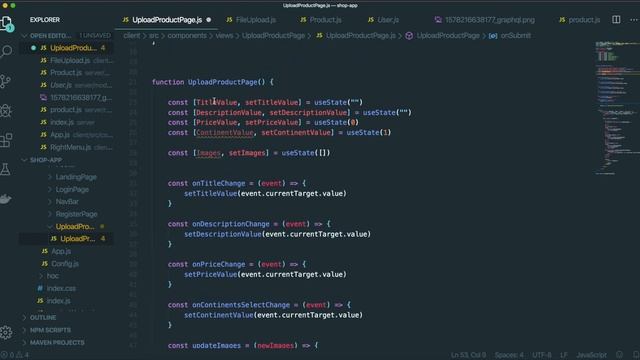Viewport: 640px width, 360px height.
Task: Open the editor More Actions ellipsis
Action: [634, 19]
